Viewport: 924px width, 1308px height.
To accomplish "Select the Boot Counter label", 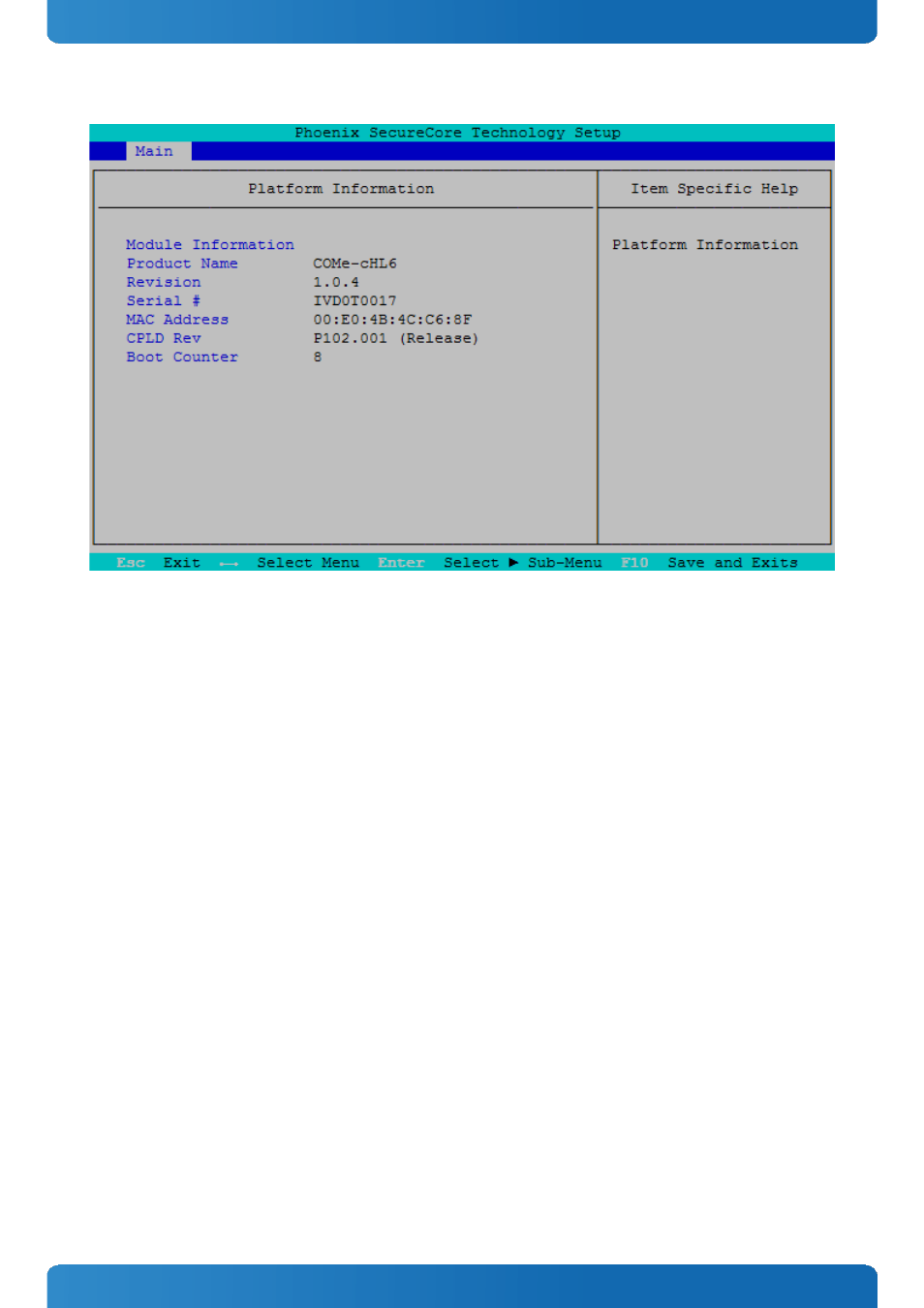I will 182,358.
